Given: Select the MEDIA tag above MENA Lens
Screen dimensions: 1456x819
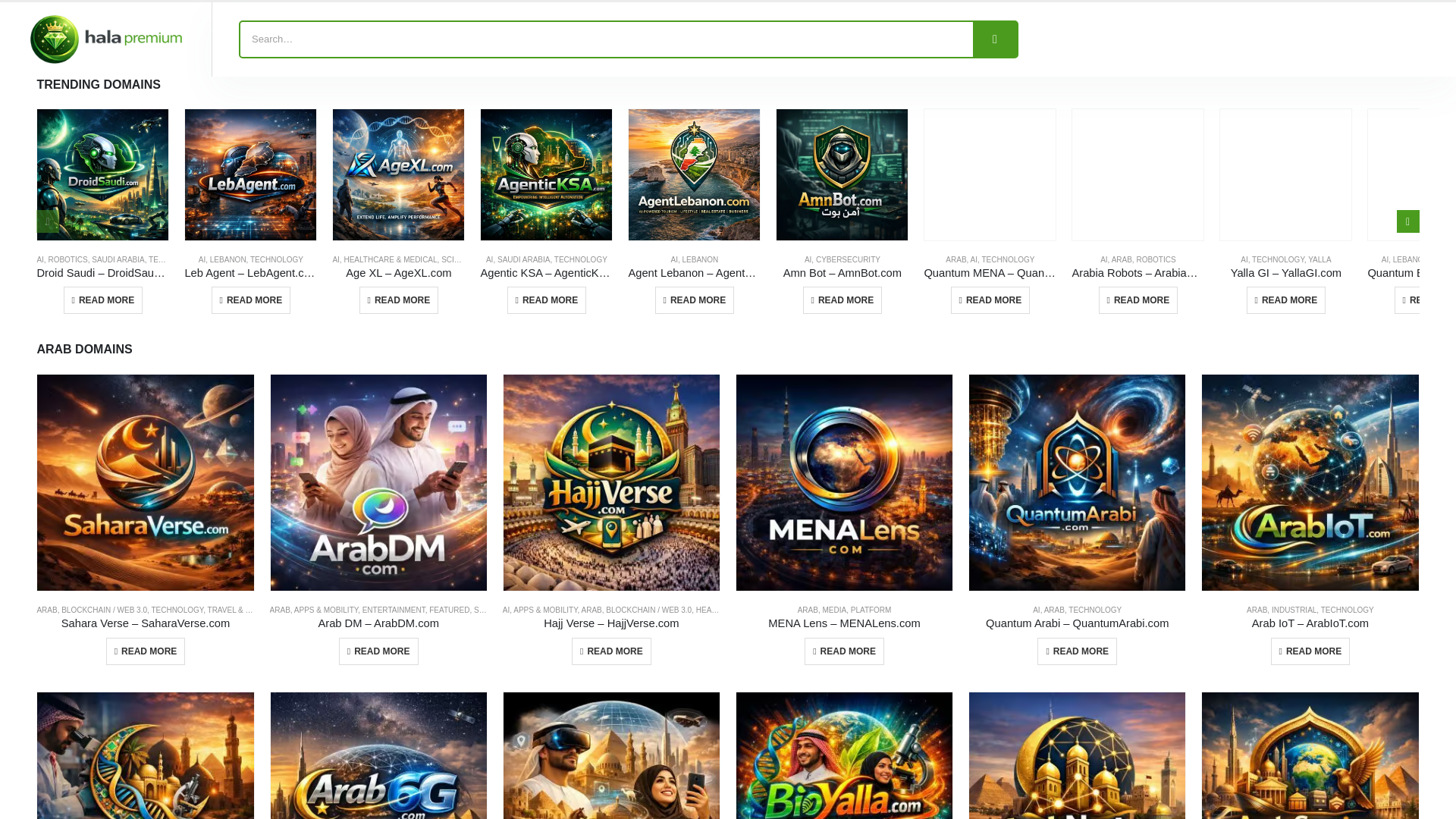Looking at the screenshot, I should 834,610.
